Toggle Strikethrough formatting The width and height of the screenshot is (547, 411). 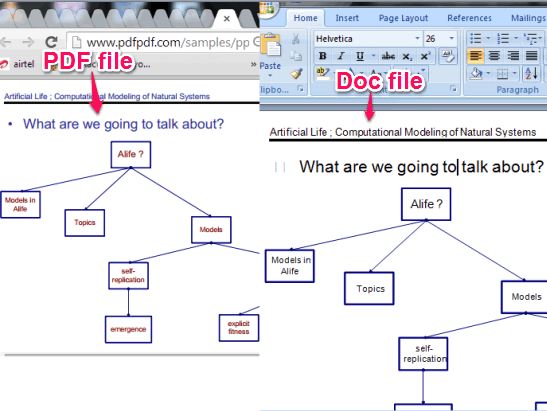point(388,56)
